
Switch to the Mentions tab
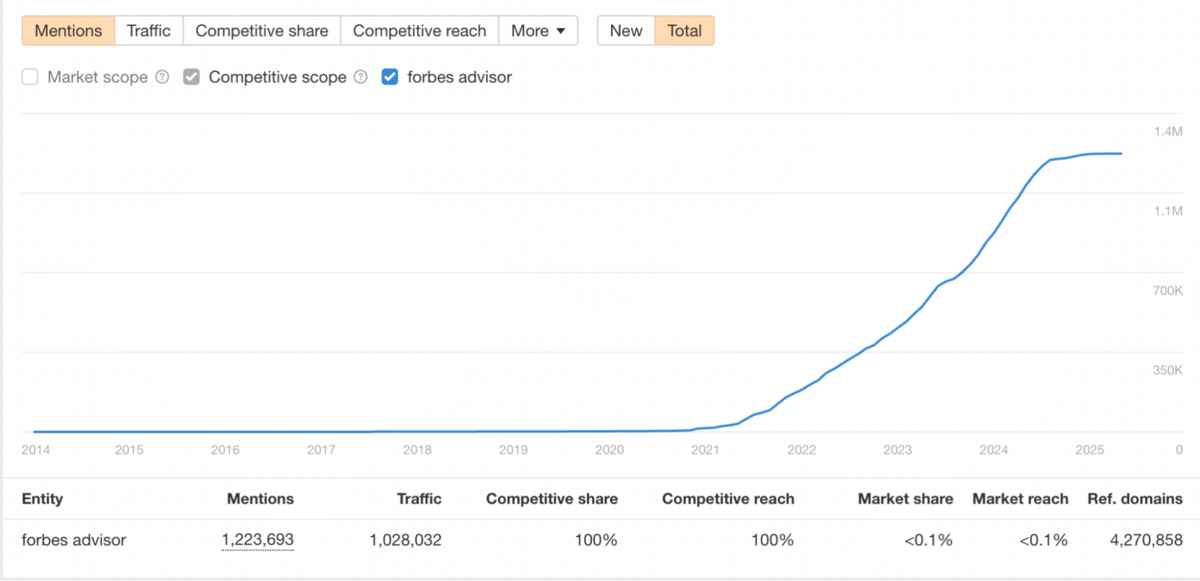point(69,31)
